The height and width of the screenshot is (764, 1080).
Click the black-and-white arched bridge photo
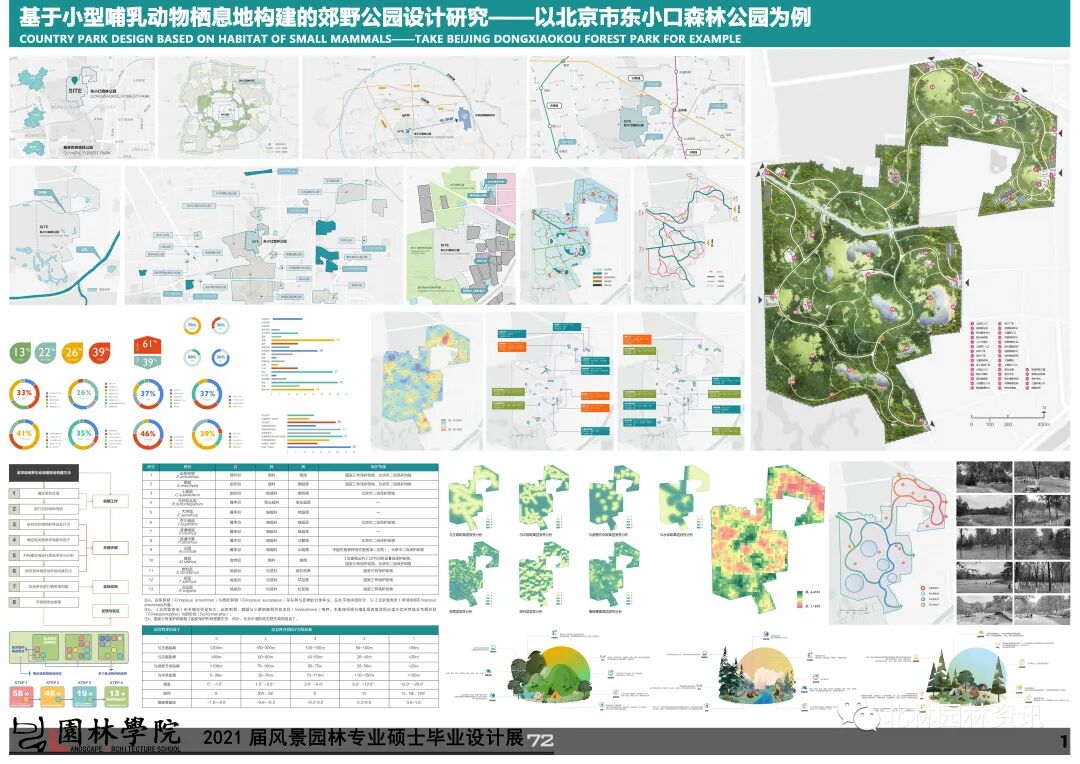click(984, 610)
